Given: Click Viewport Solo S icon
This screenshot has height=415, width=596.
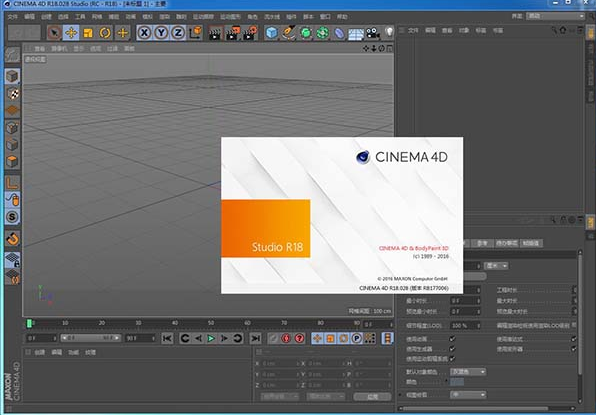Looking at the screenshot, I should coord(13,217).
